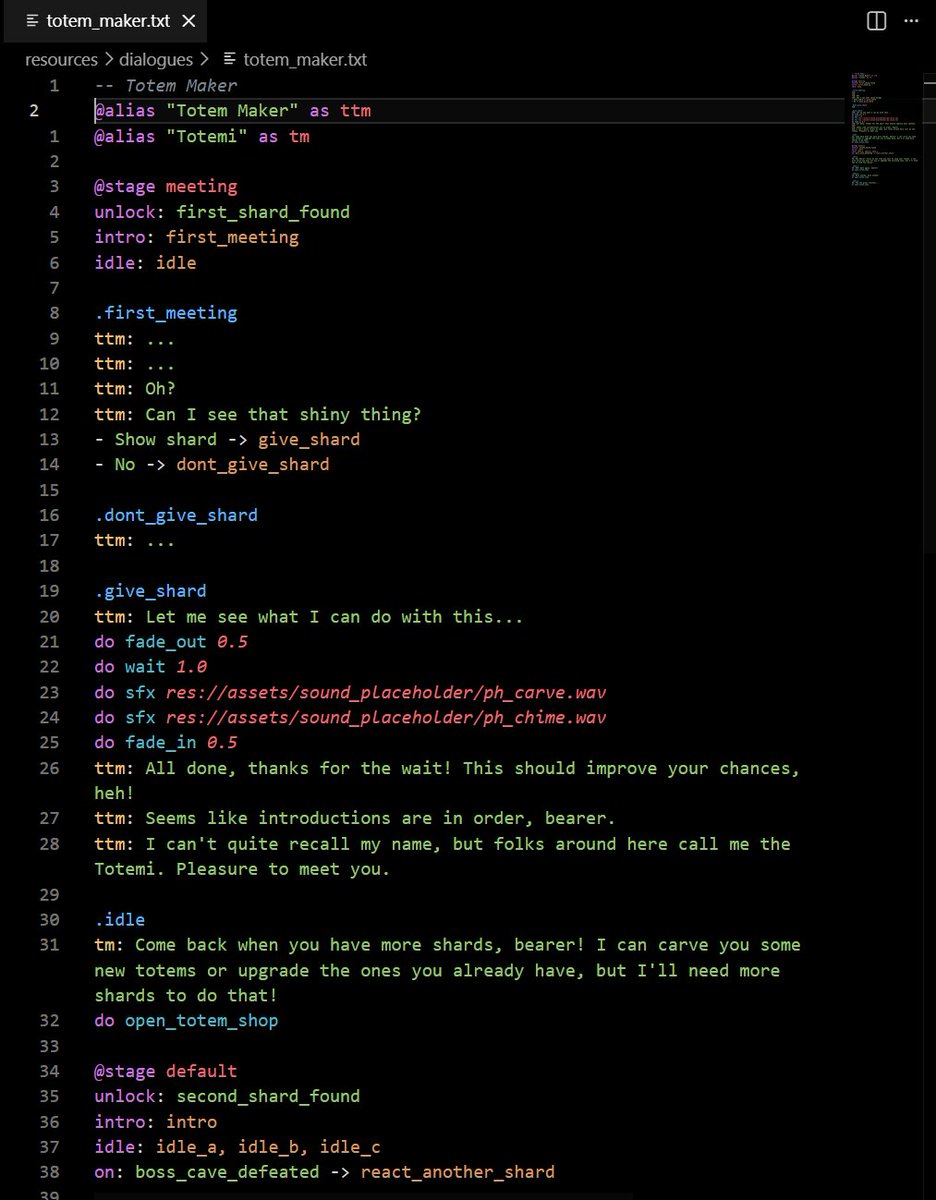The height and width of the screenshot is (1200, 936).
Task: Click 'unlock: first_shard_found' line
Action: tap(222, 212)
